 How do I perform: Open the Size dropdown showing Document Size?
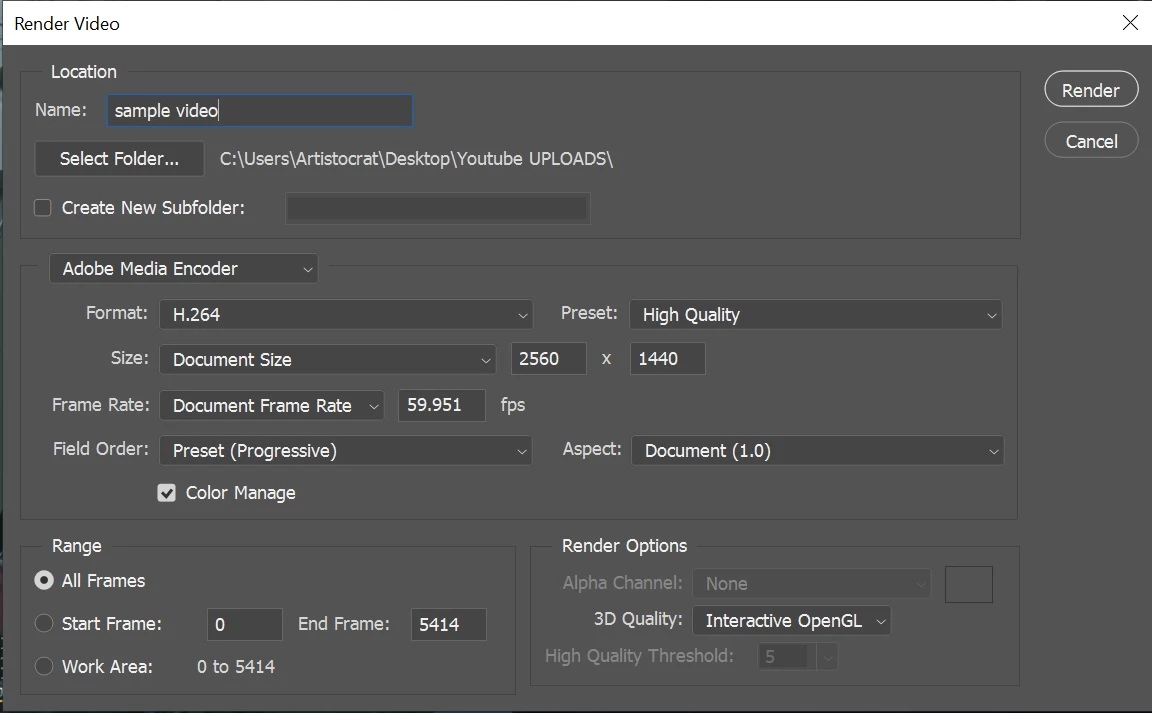327,359
